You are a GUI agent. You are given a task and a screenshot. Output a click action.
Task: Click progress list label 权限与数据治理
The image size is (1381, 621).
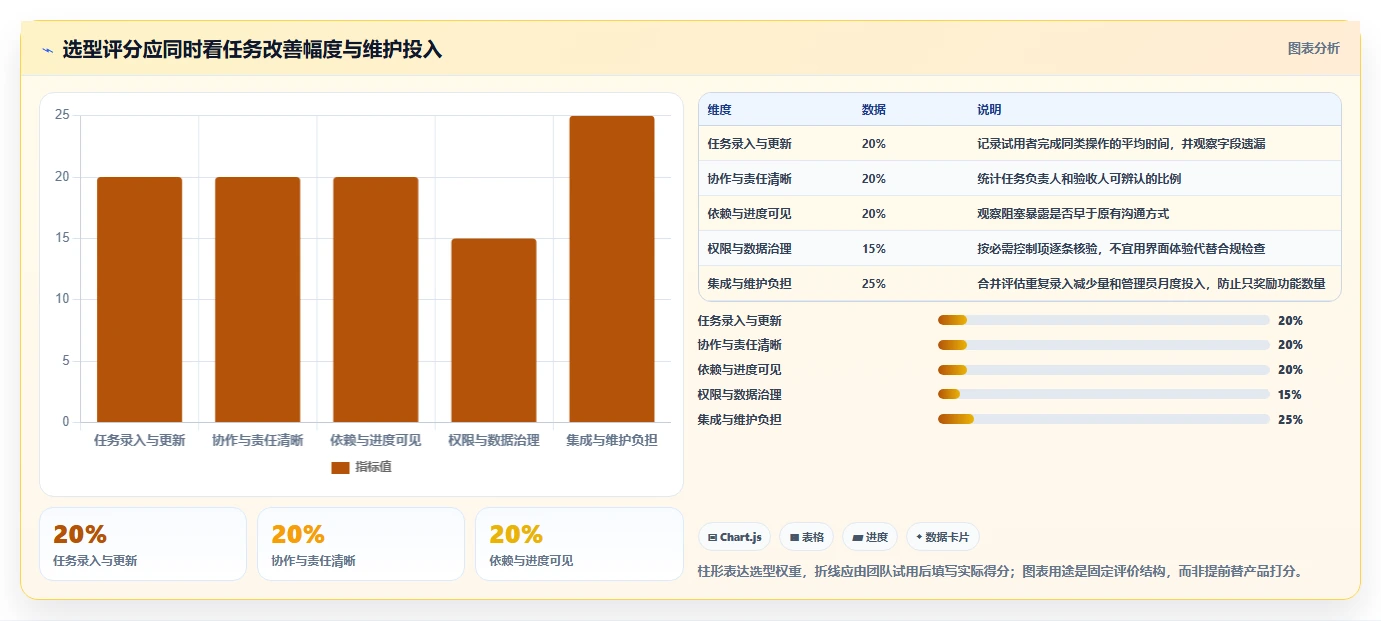click(x=740, y=395)
